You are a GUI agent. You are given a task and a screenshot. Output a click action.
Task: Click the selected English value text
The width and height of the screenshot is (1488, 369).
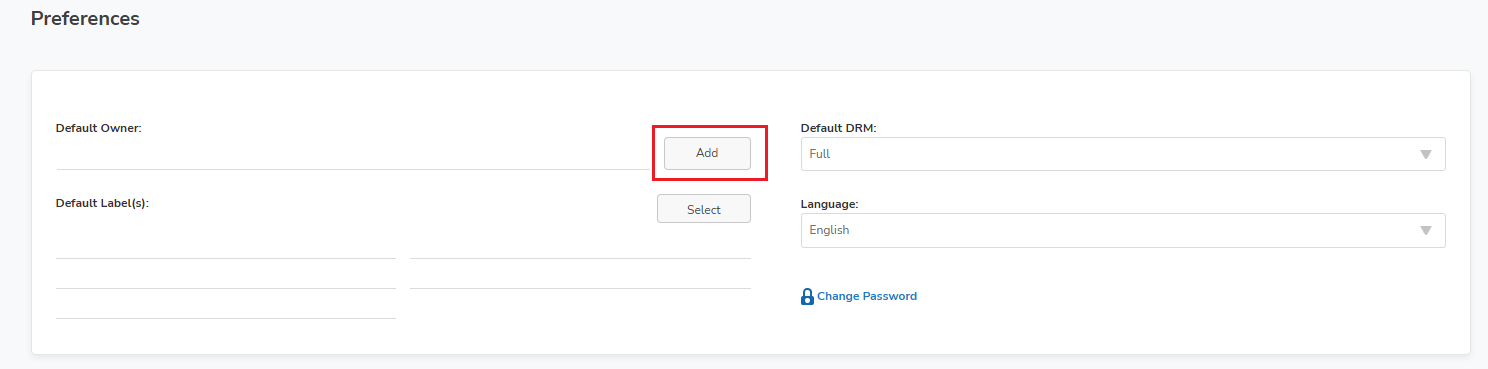pos(829,230)
